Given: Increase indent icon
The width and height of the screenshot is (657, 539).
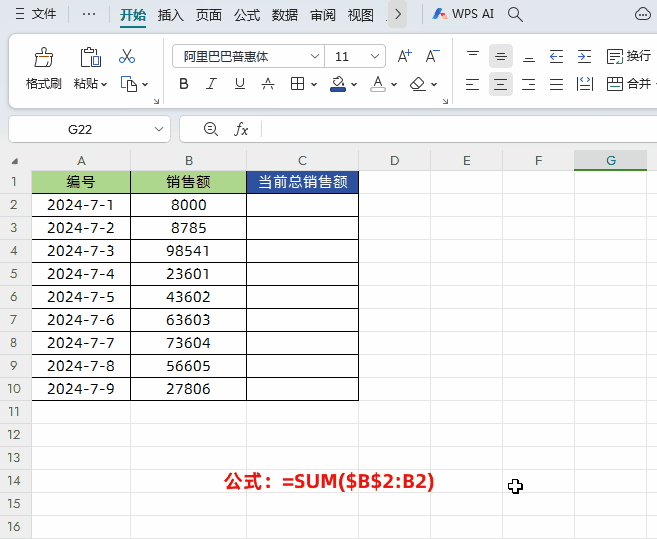Looking at the screenshot, I should point(585,56).
